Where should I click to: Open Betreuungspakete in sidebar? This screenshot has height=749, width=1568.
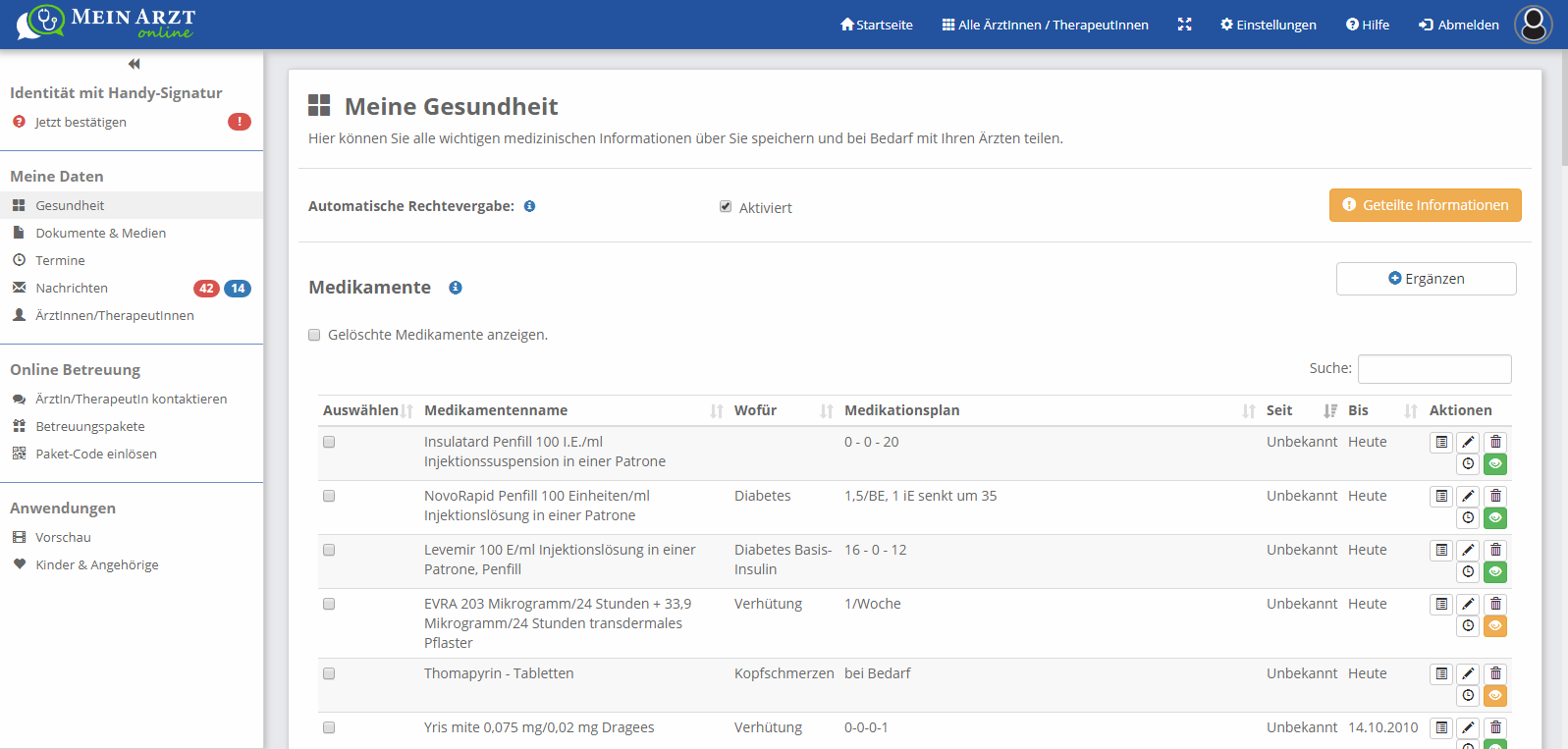click(90, 426)
